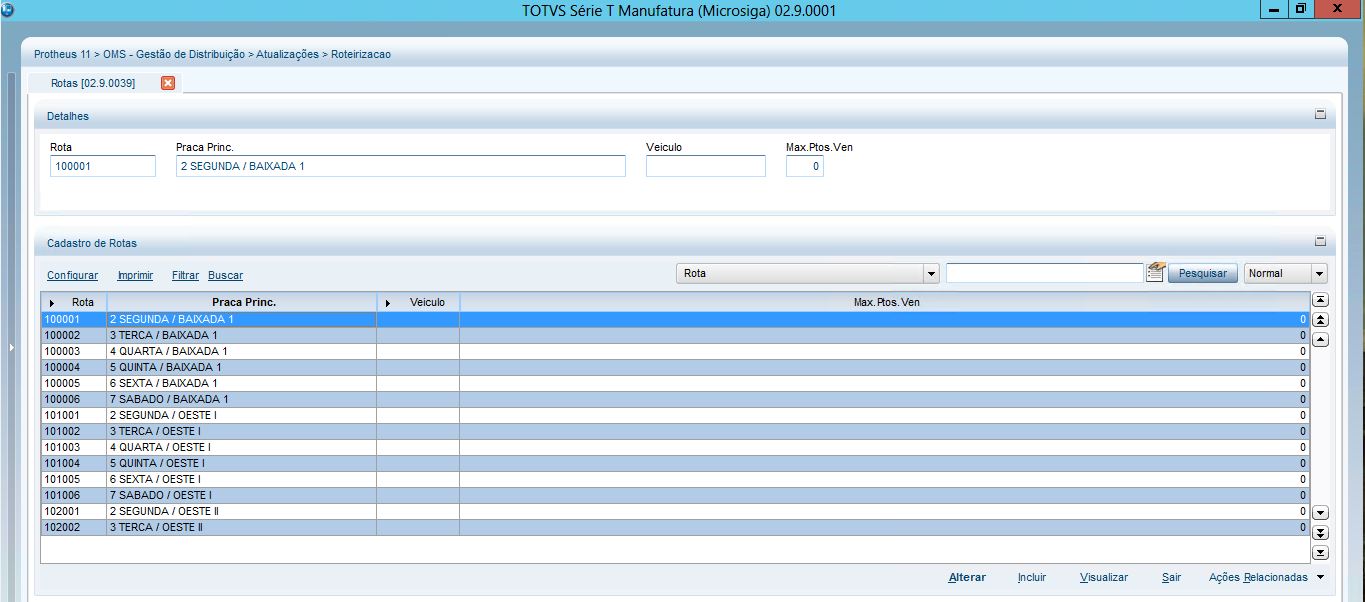Click the Praca Princ. column header

click(242, 302)
